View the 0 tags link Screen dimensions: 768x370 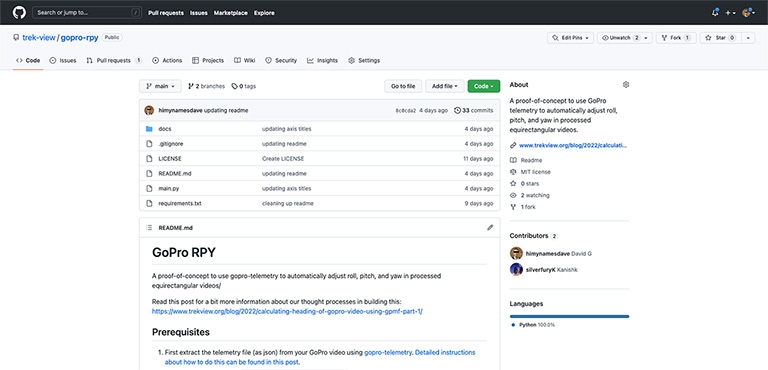pyautogui.click(x=244, y=86)
